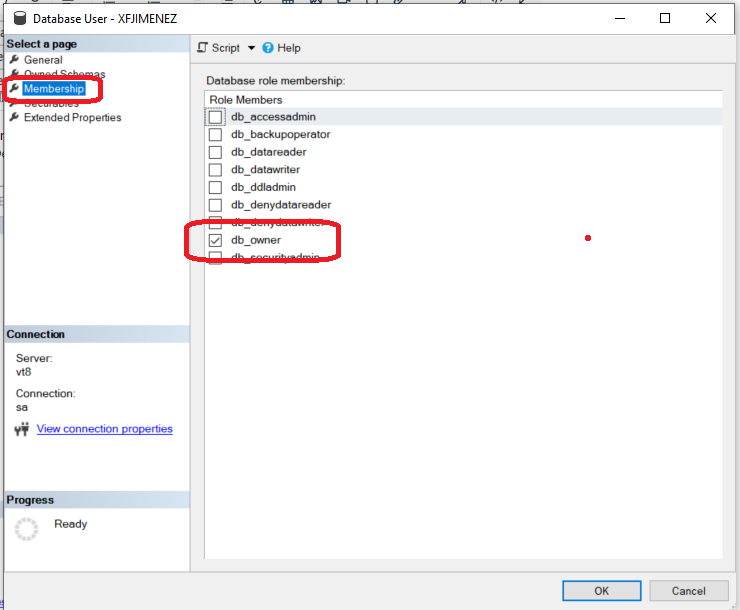Click the connection name sa
This screenshot has width=740, height=610.
click(22, 408)
